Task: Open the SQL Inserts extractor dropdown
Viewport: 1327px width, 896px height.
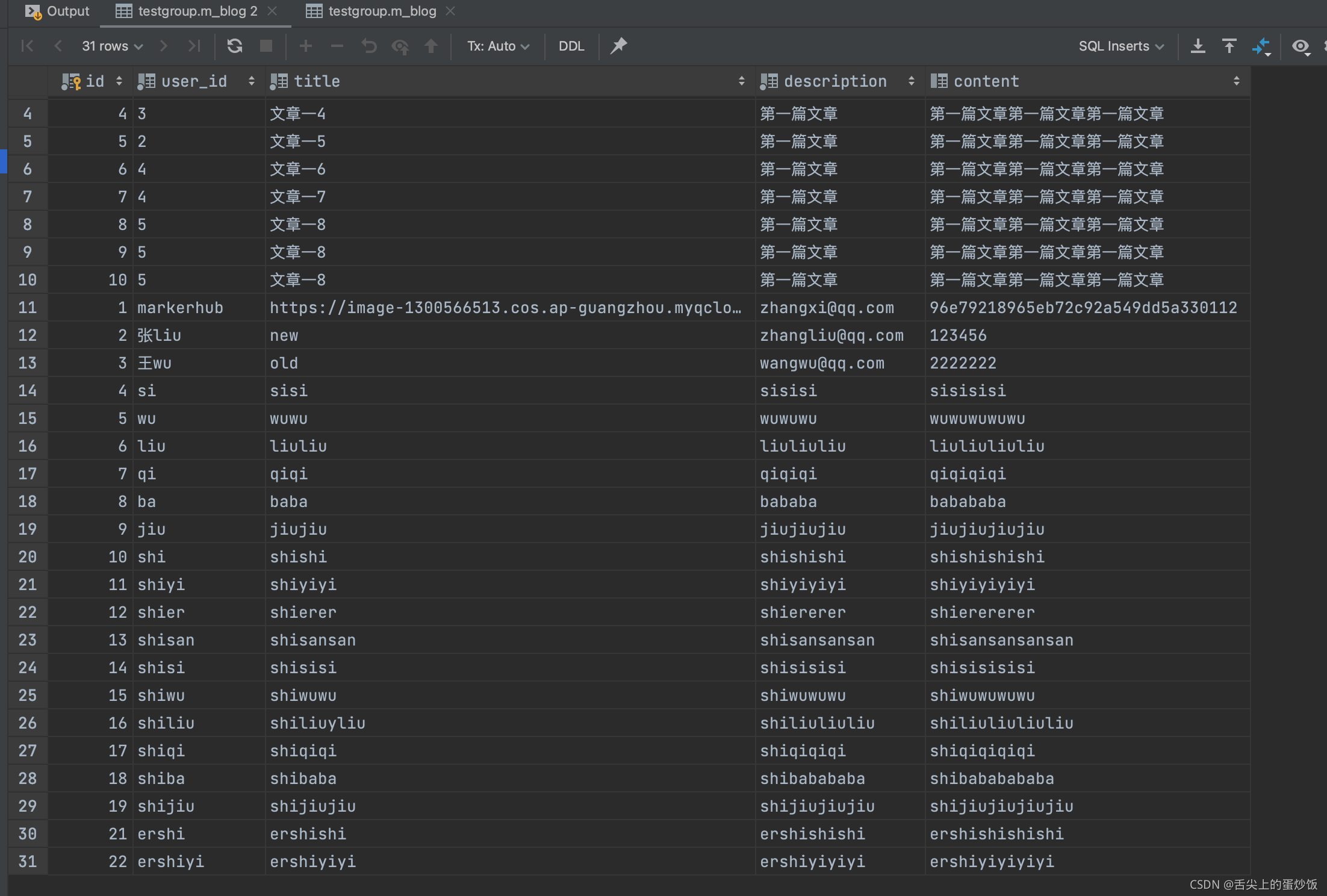Action: click(1120, 46)
